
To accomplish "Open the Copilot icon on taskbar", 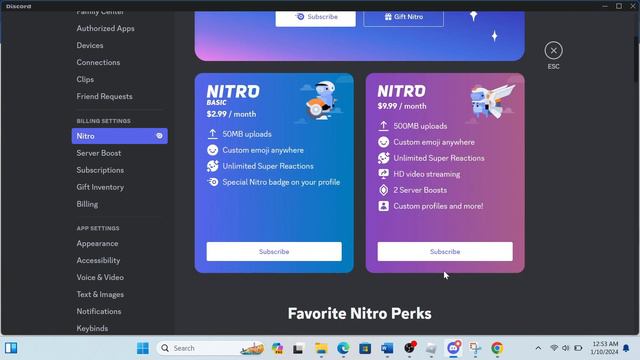I will tap(278, 348).
